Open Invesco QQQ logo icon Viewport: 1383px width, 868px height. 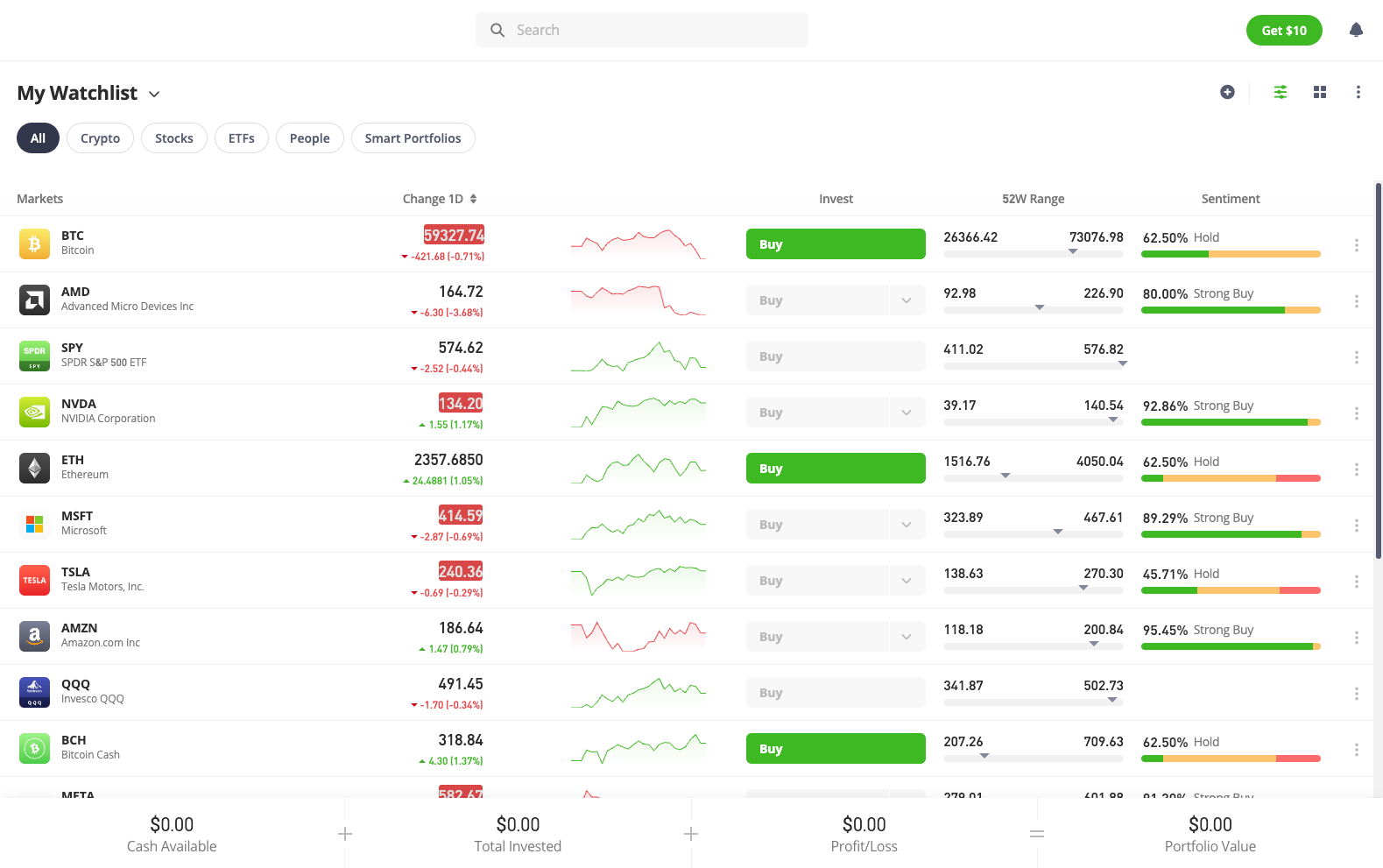(34, 693)
